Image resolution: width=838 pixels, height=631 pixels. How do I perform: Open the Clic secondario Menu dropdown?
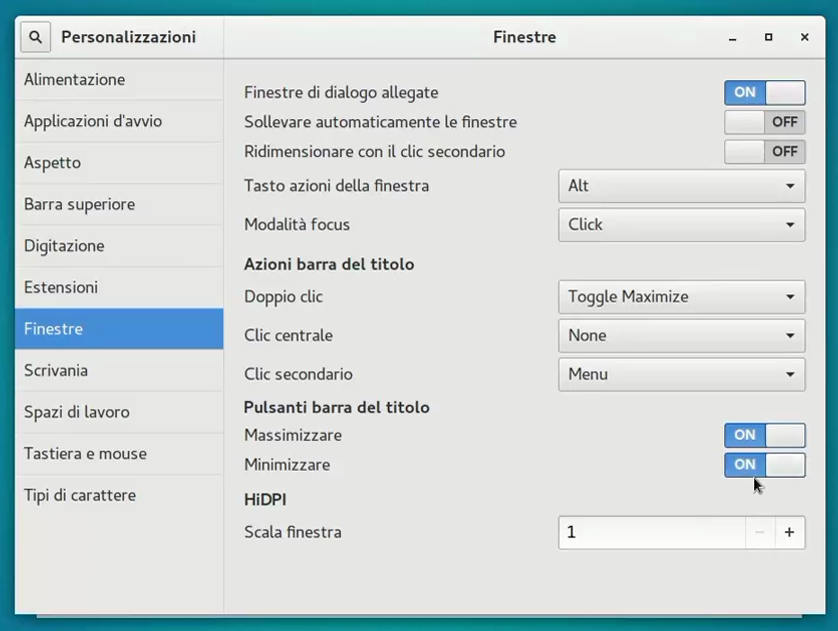click(681, 375)
